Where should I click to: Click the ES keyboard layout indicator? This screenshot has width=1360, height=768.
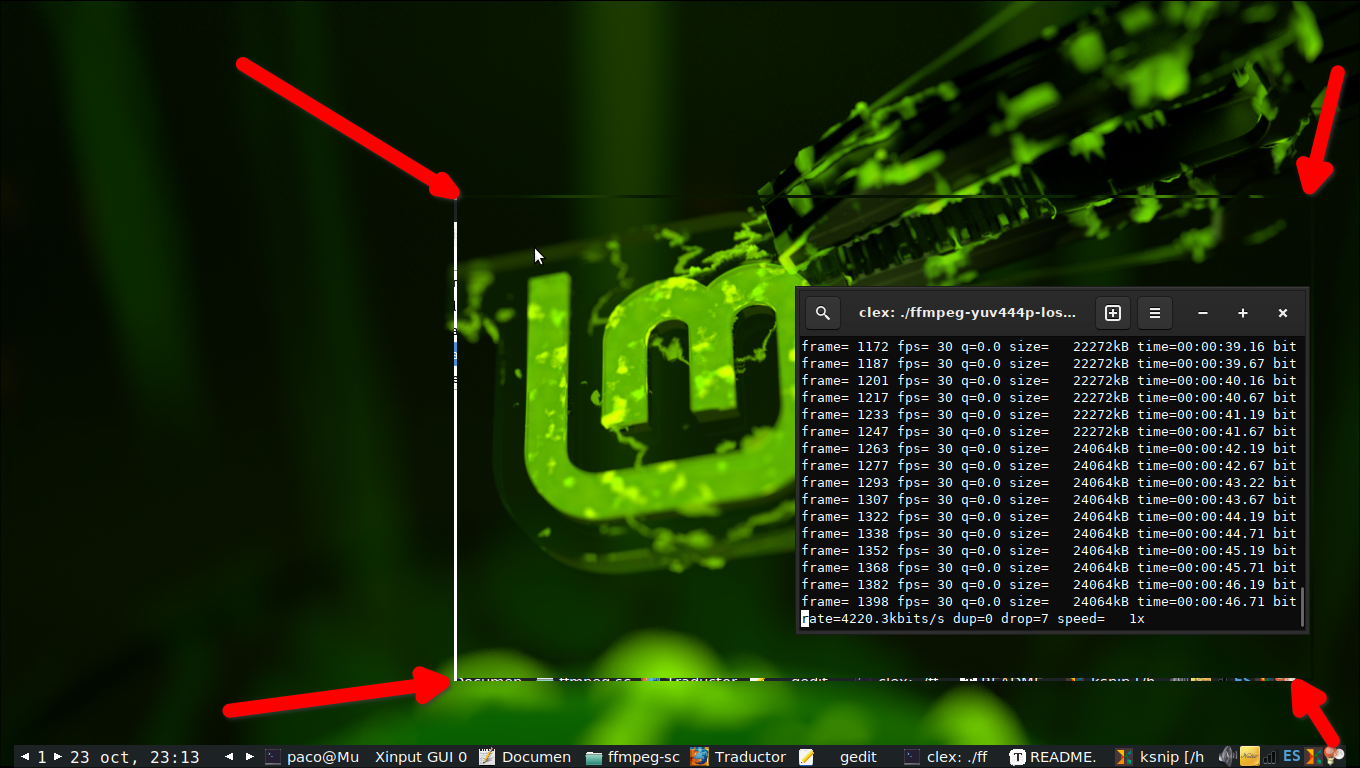[1292, 757]
